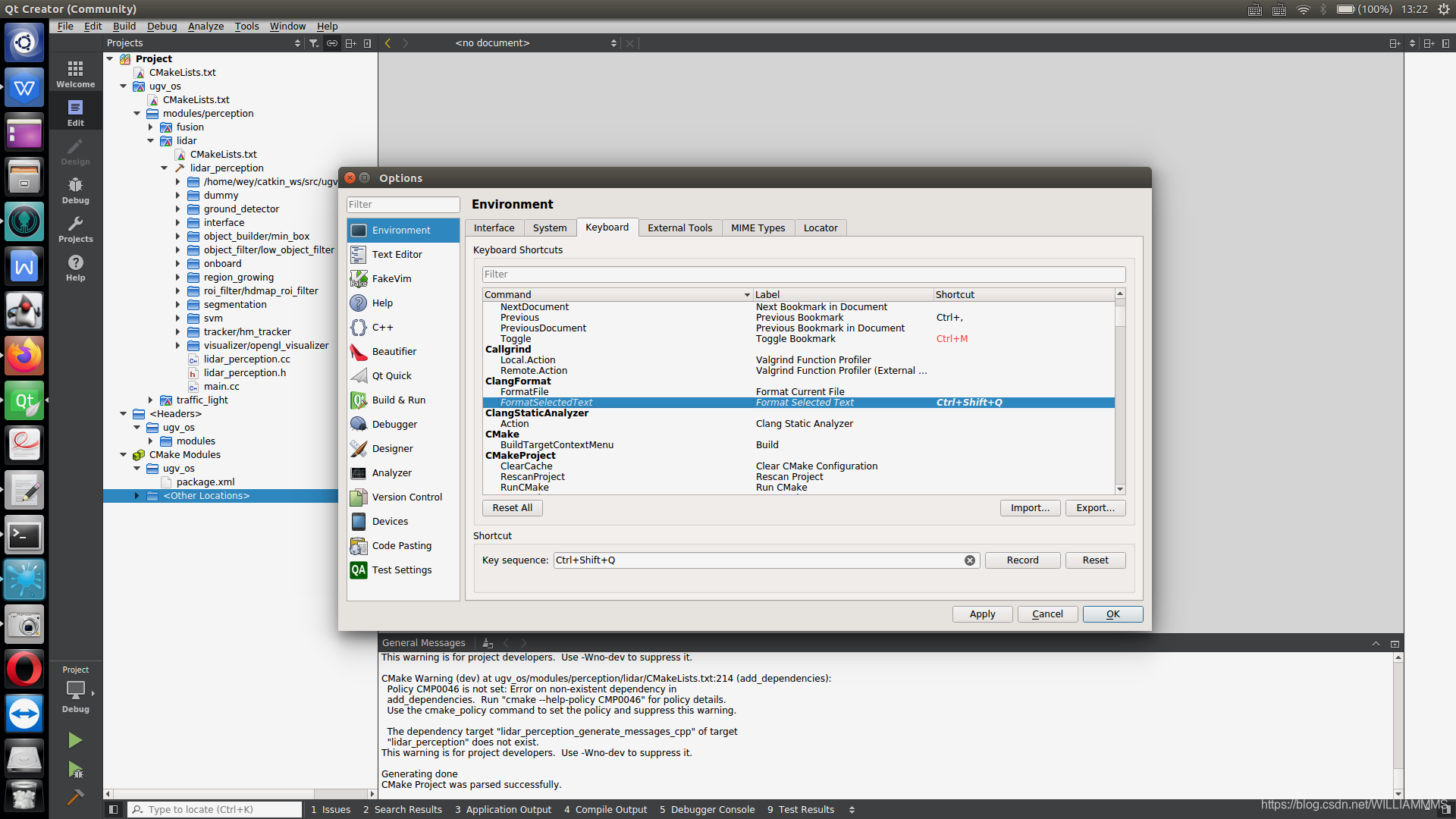Switch to Welcome mode in the sidebar
This screenshot has height=819, width=1456.
(x=75, y=72)
